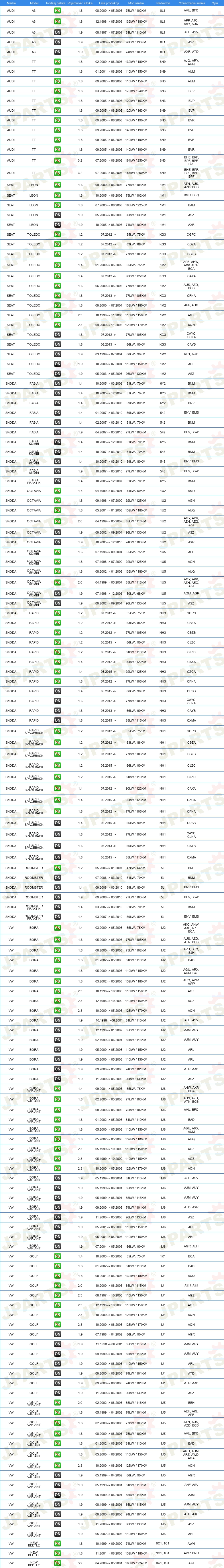Click diesel ON icon in Seat Toledo CAYB row
The image size is (224, 1568).
pyautogui.click(x=58, y=344)
